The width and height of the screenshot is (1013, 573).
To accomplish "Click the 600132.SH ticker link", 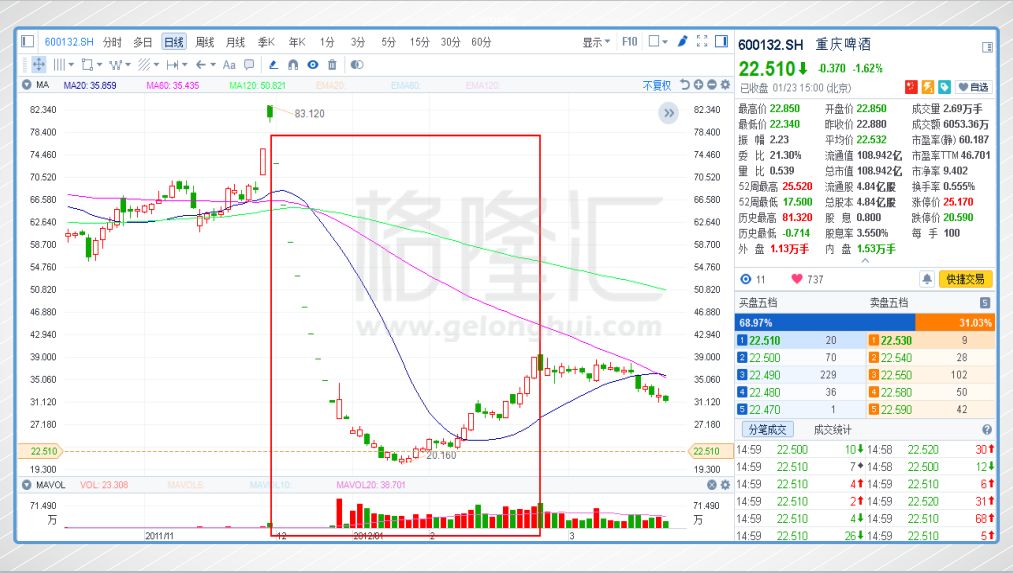I will tap(69, 42).
